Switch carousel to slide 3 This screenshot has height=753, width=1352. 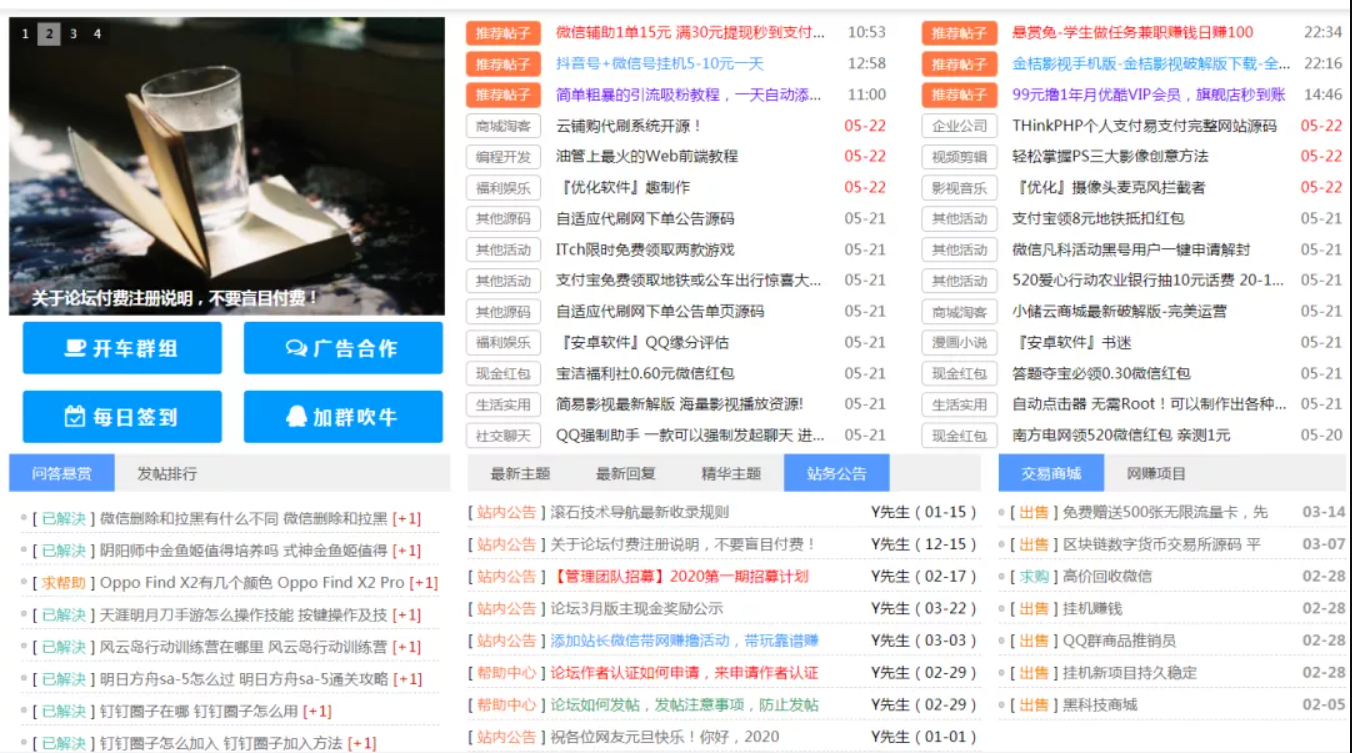coord(73,34)
